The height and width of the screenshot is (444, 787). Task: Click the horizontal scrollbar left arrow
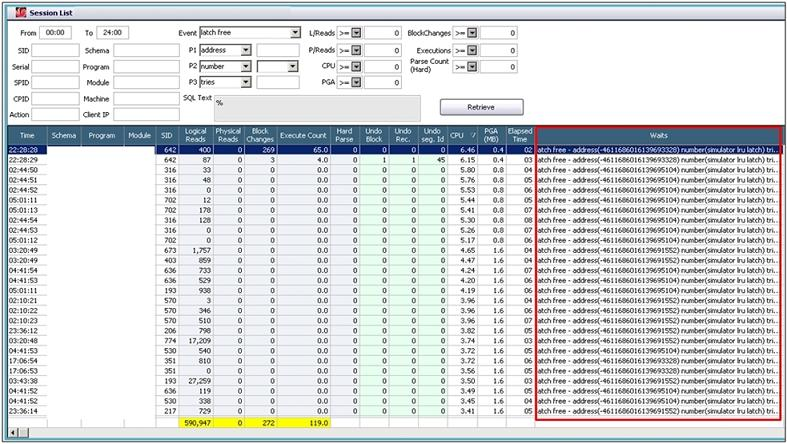pos(14,432)
